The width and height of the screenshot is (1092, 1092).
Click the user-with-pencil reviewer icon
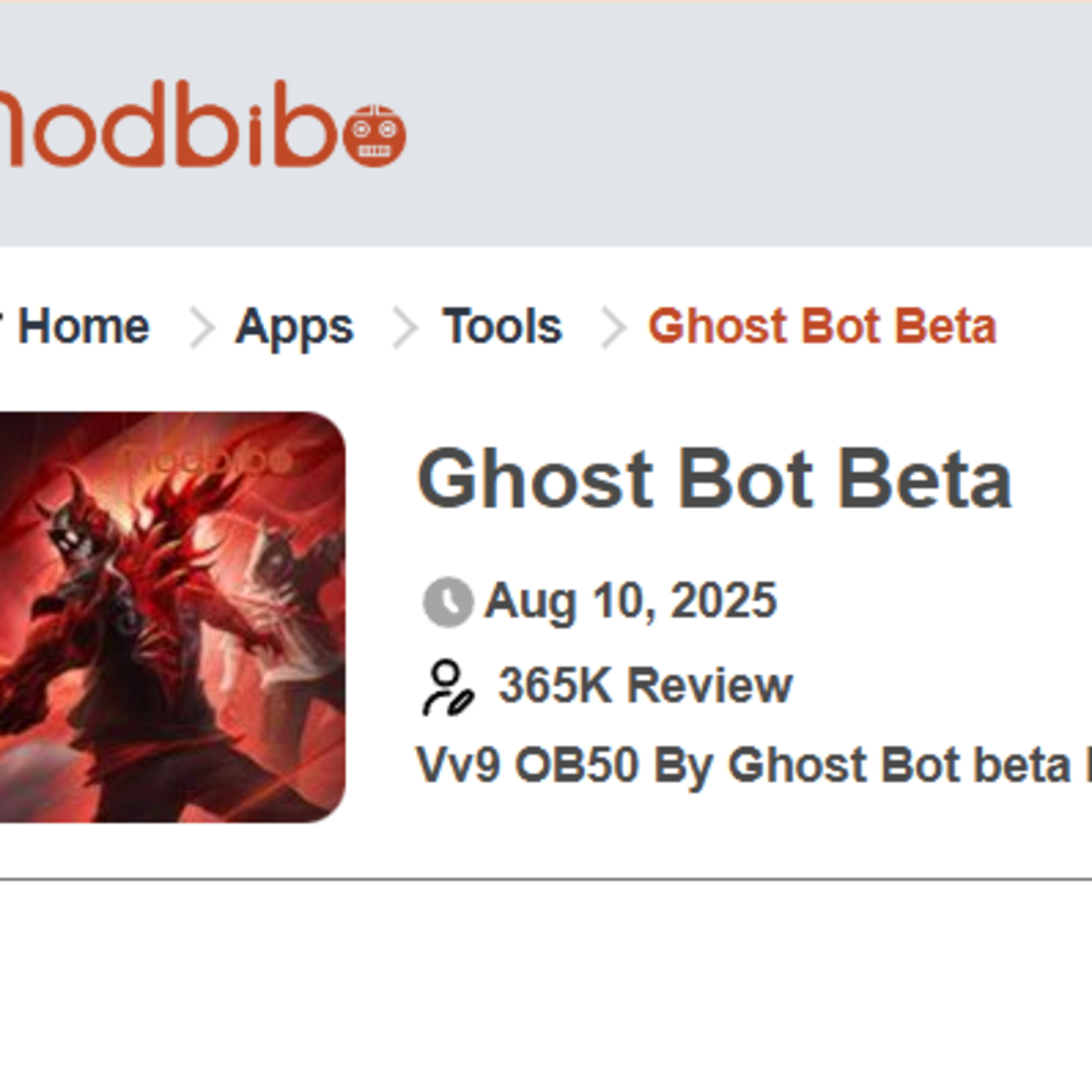(x=448, y=687)
